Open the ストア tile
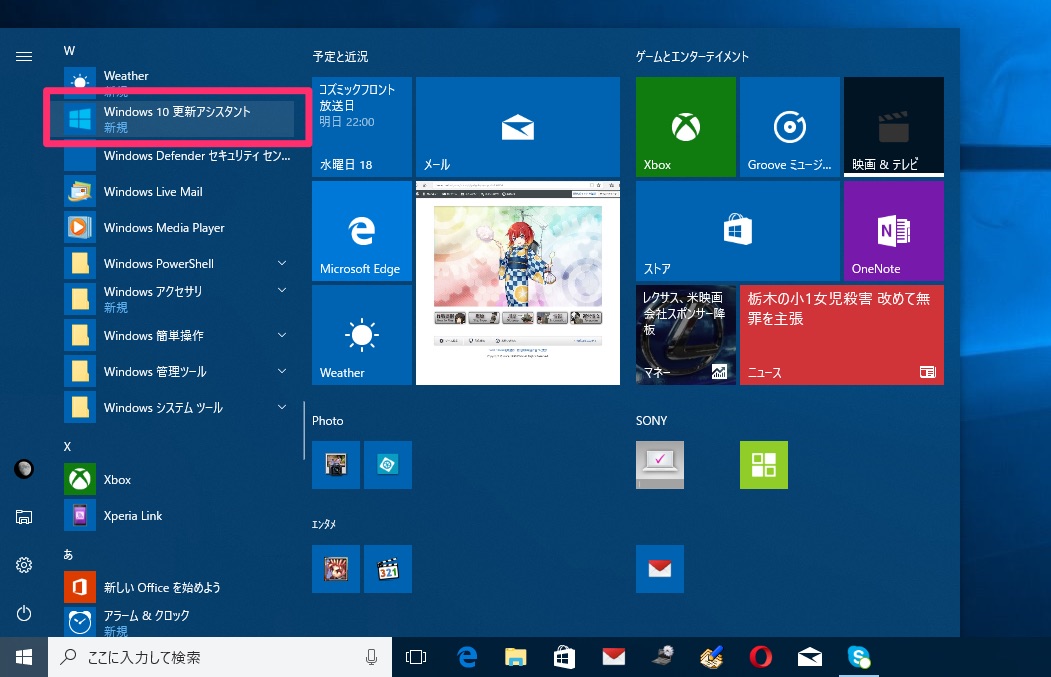Viewport: 1051px width, 677px height. pyautogui.click(x=738, y=231)
